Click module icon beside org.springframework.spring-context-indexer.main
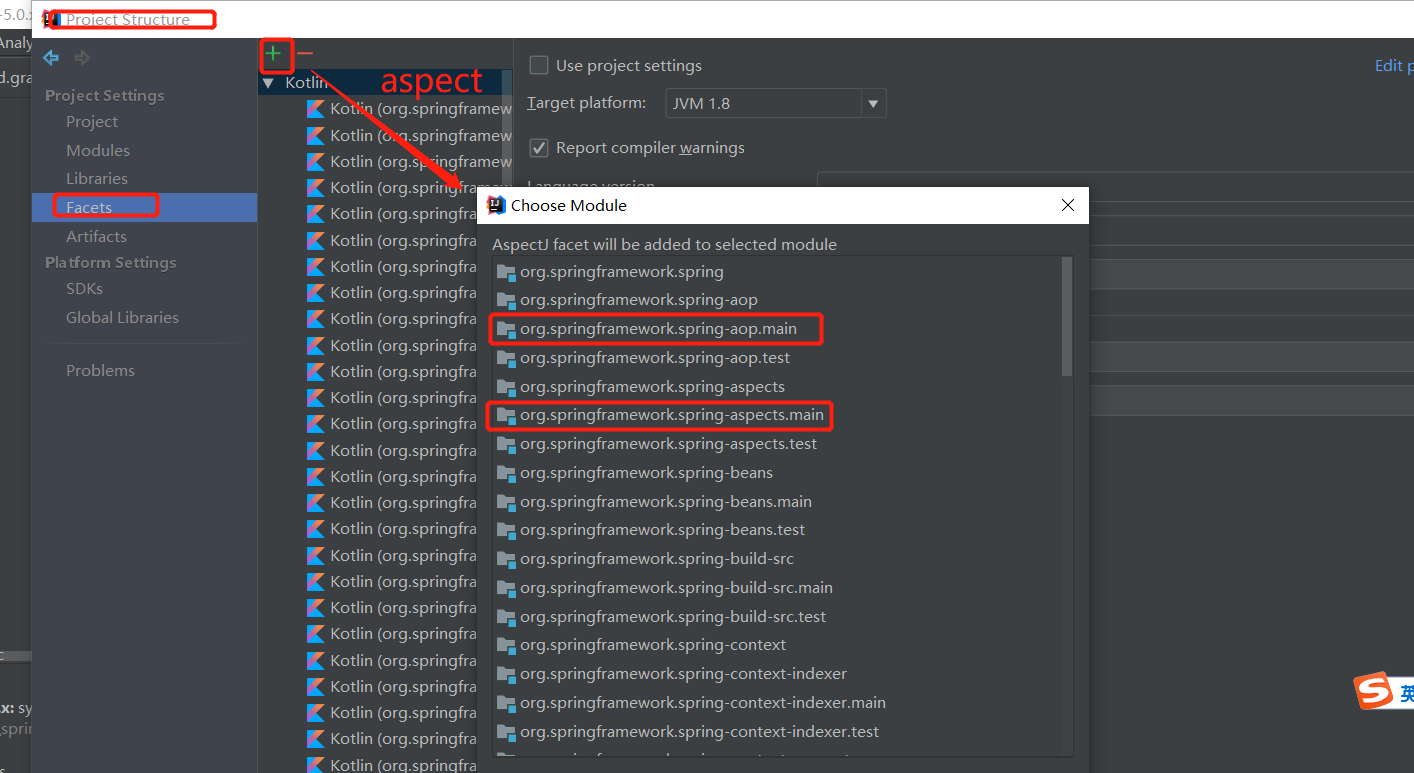1414x773 pixels. [506, 703]
